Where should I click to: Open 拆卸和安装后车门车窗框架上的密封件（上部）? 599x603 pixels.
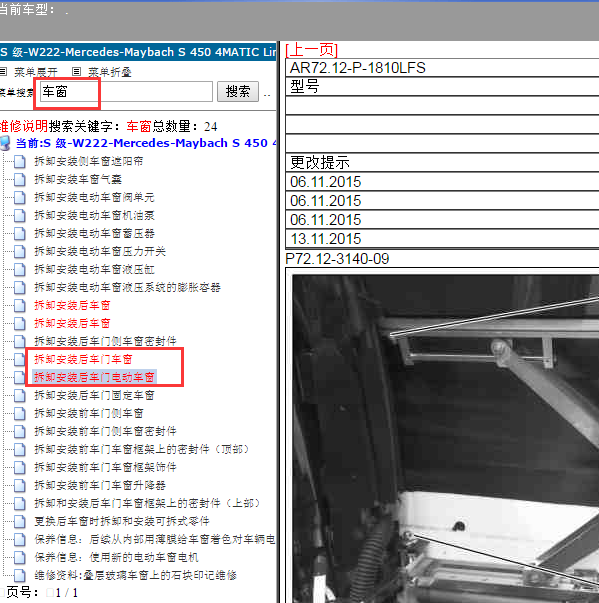click(147, 503)
